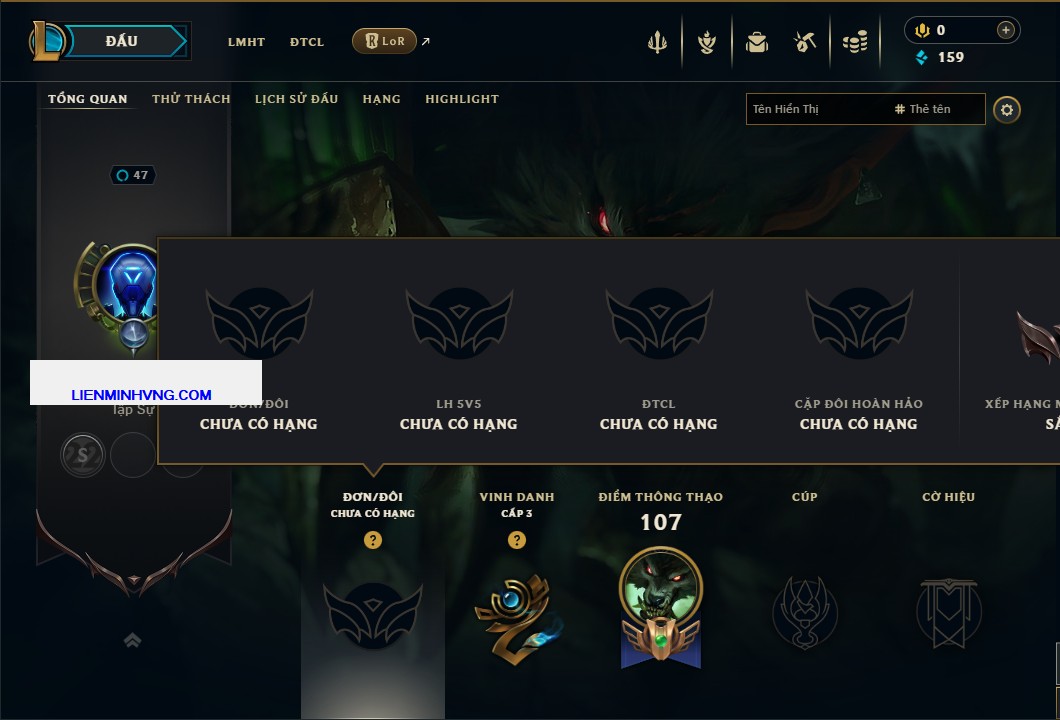1060x720 pixels.
Task: Open the Clash trident icon in header
Action: 657,42
